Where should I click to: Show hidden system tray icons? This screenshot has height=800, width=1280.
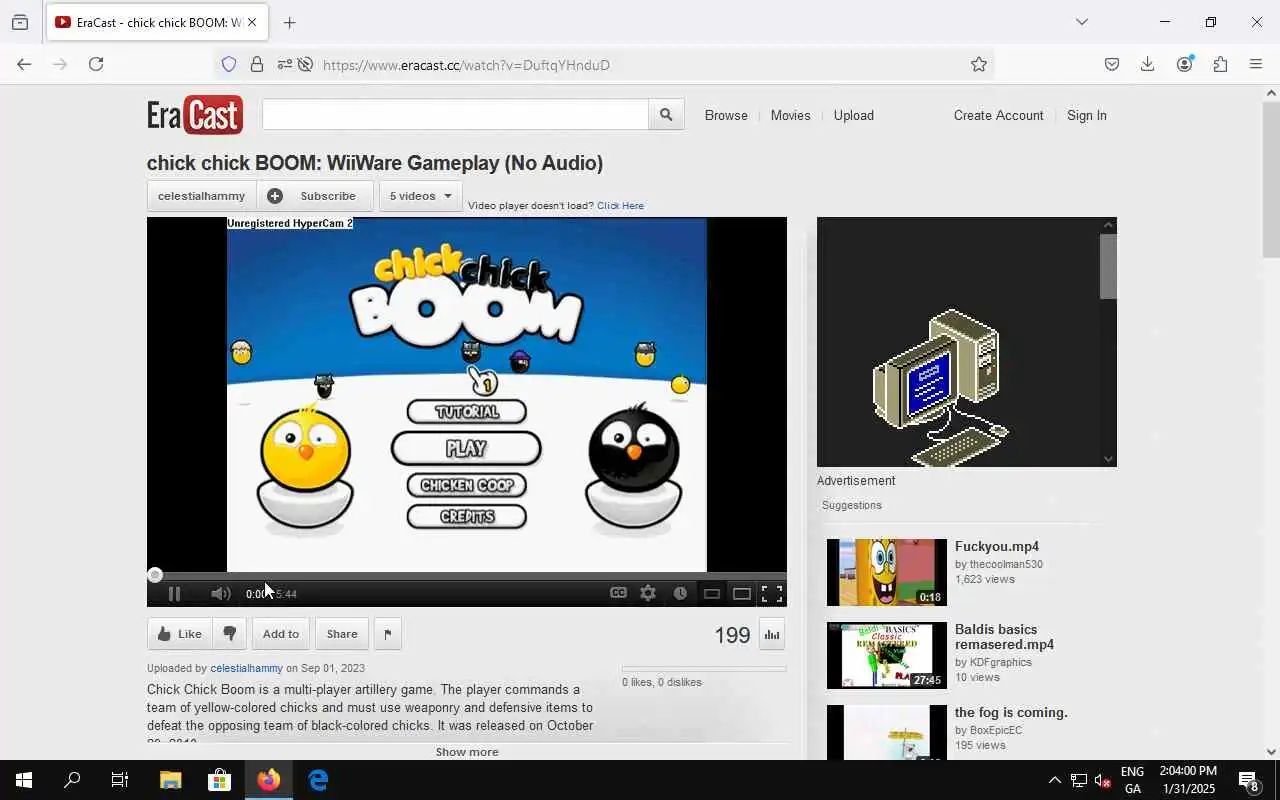[1054, 780]
